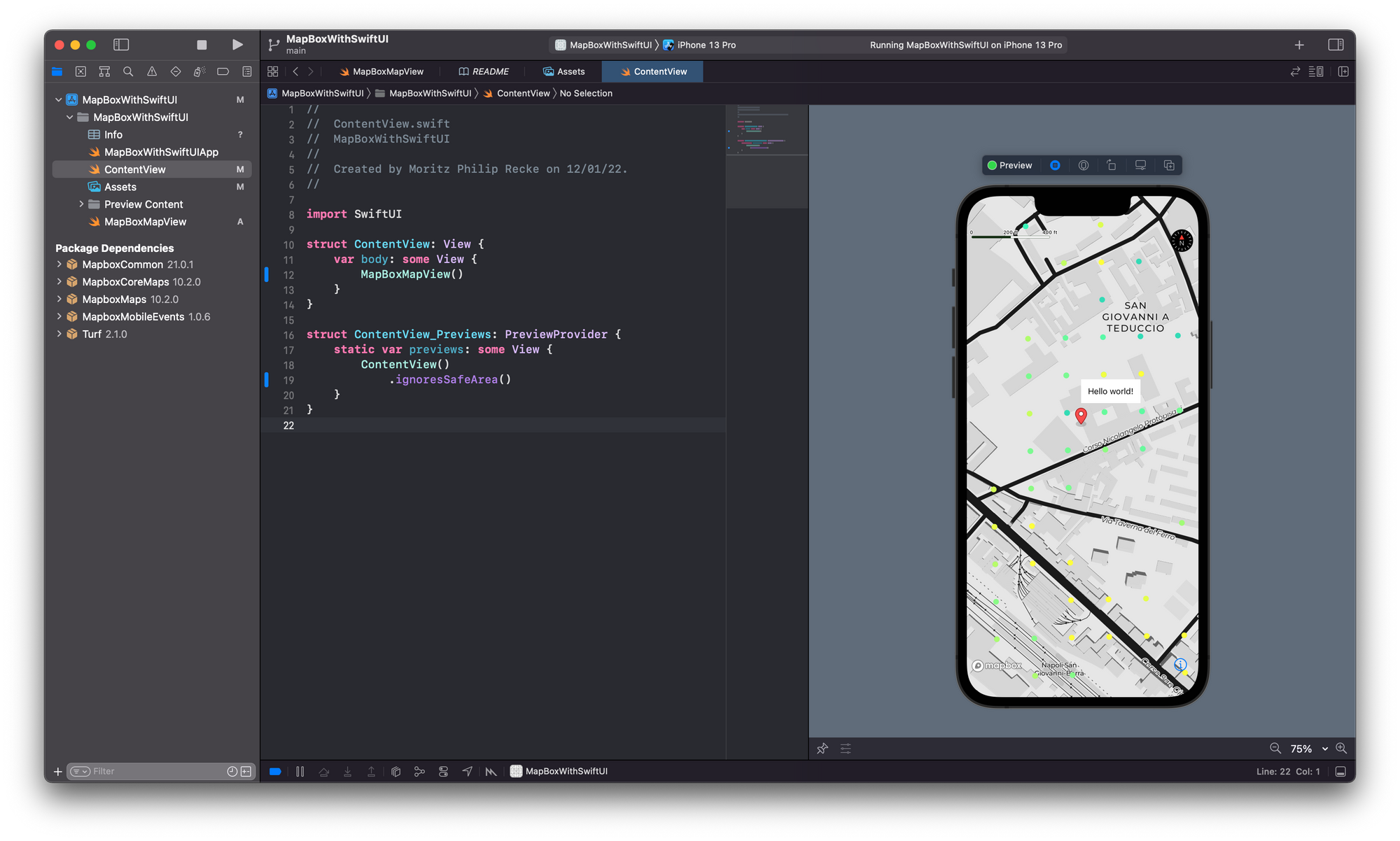Click the Step Over icon in debug bar
Screen dimensions: 1400x841
(324, 771)
